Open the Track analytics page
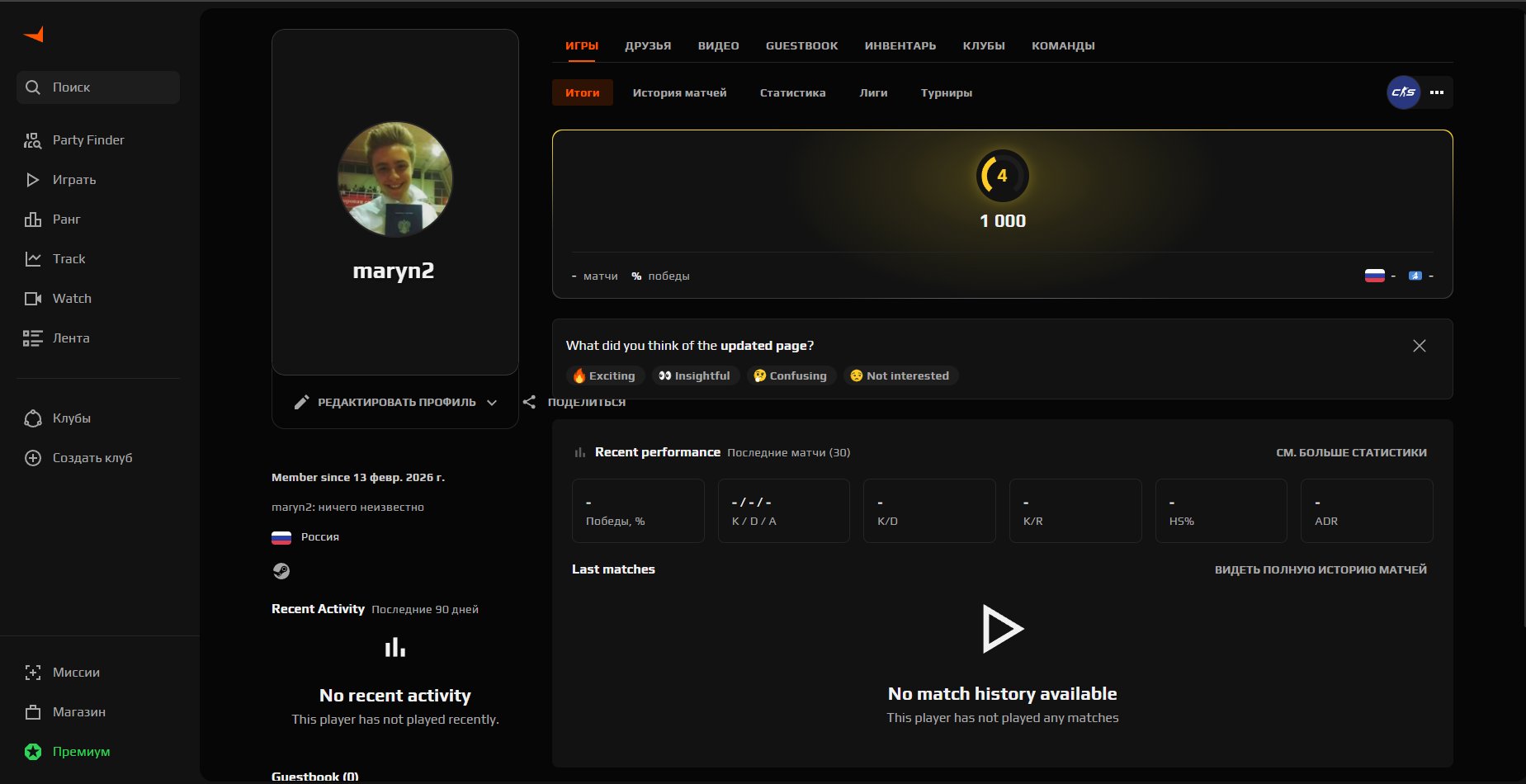This screenshot has height=784, width=1526. 69,259
